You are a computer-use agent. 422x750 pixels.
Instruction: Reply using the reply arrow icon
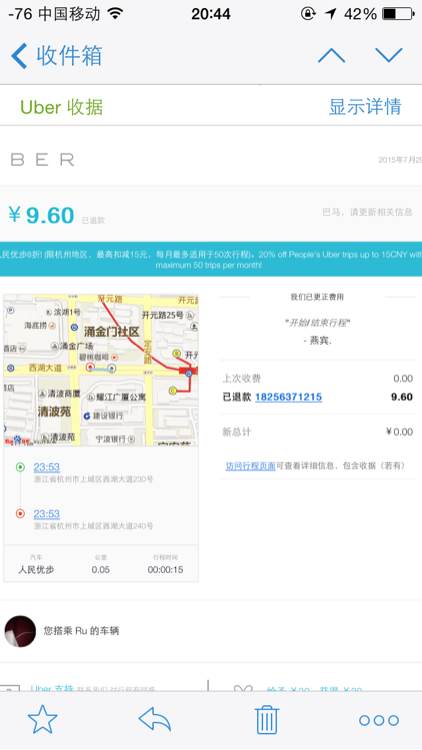tap(155, 719)
